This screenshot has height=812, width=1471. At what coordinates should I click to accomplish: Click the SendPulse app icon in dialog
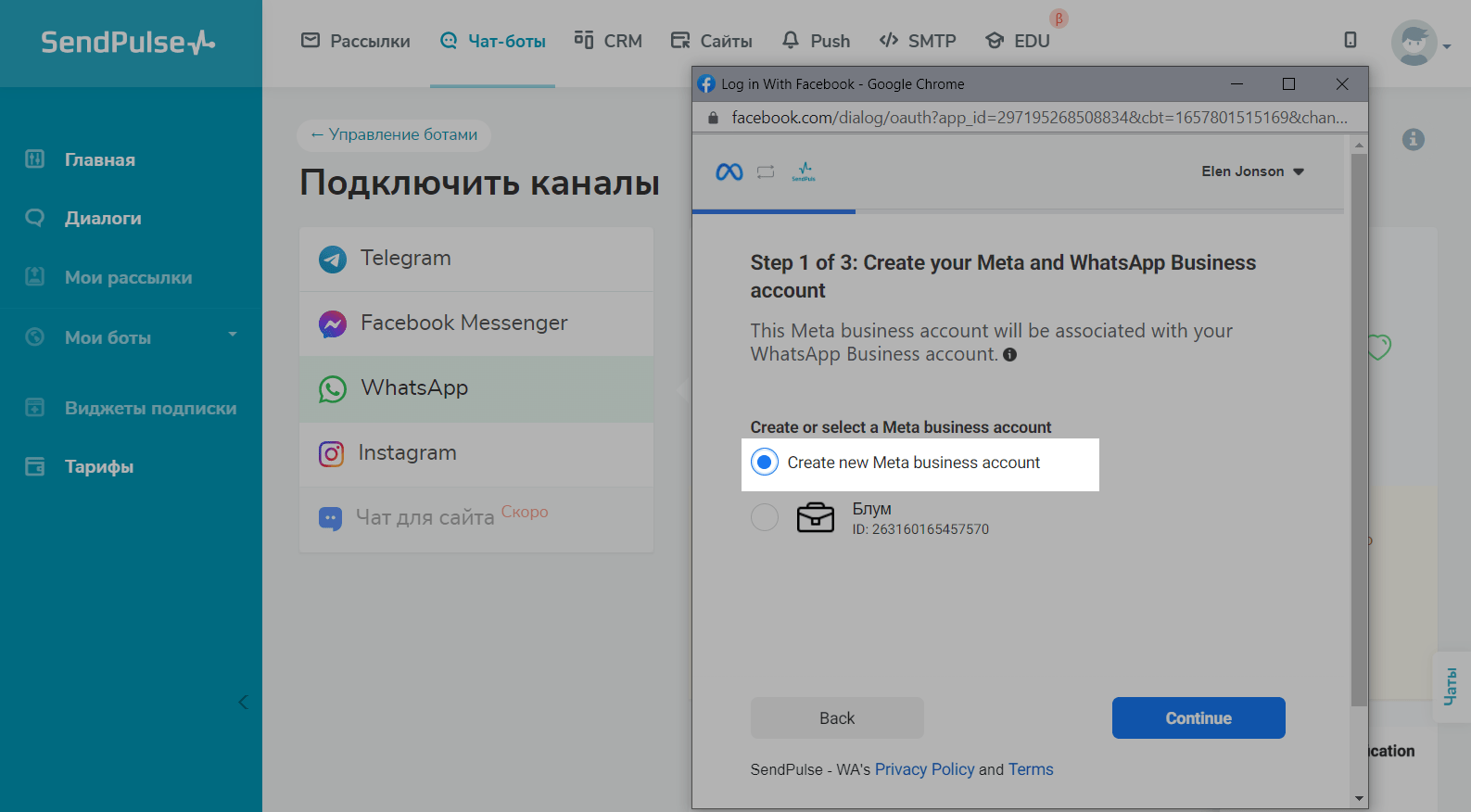pyautogui.click(x=804, y=171)
